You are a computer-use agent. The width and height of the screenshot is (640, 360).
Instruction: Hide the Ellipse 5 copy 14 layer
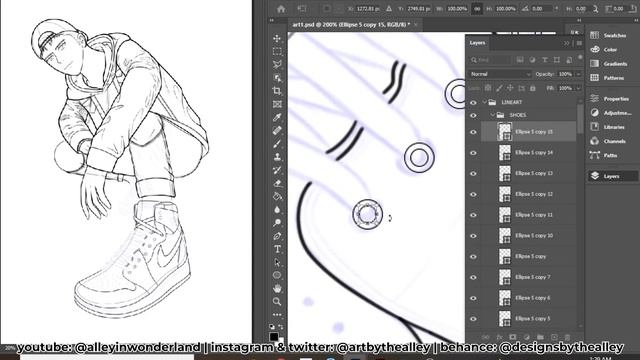(x=473, y=153)
